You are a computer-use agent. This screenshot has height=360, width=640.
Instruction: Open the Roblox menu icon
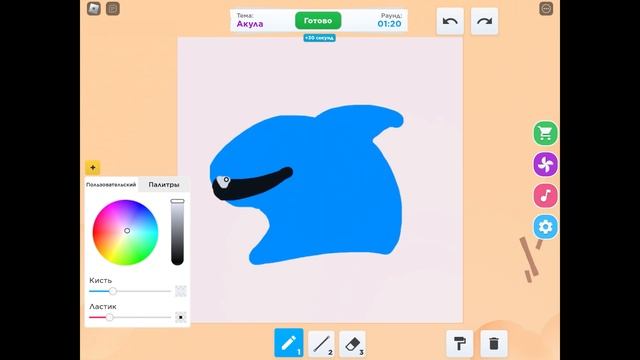[94, 9]
